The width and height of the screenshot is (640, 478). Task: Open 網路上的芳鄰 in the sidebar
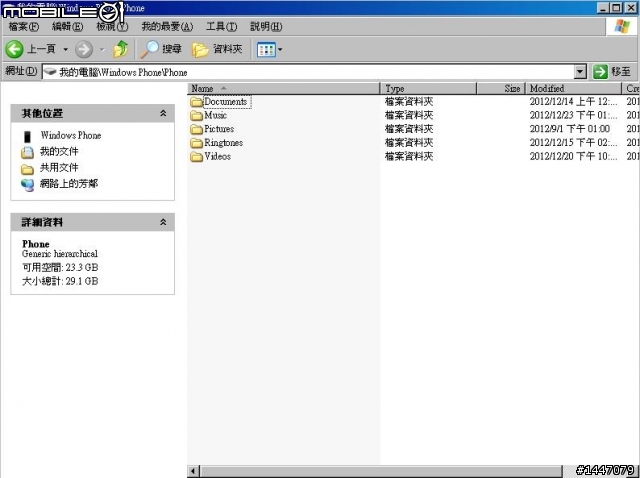[69, 184]
